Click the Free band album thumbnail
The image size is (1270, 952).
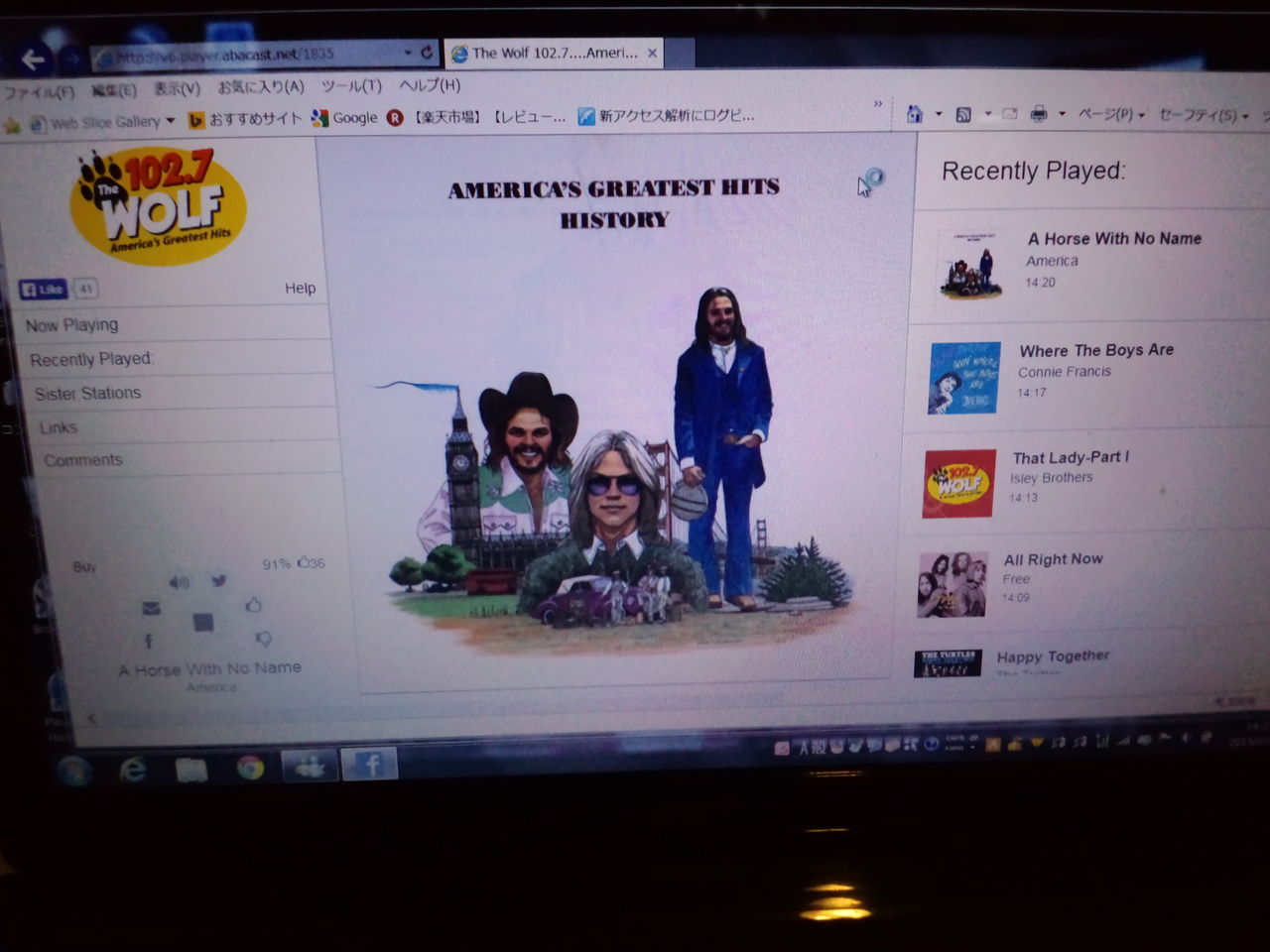pyautogui.click(x=952, y=585)
